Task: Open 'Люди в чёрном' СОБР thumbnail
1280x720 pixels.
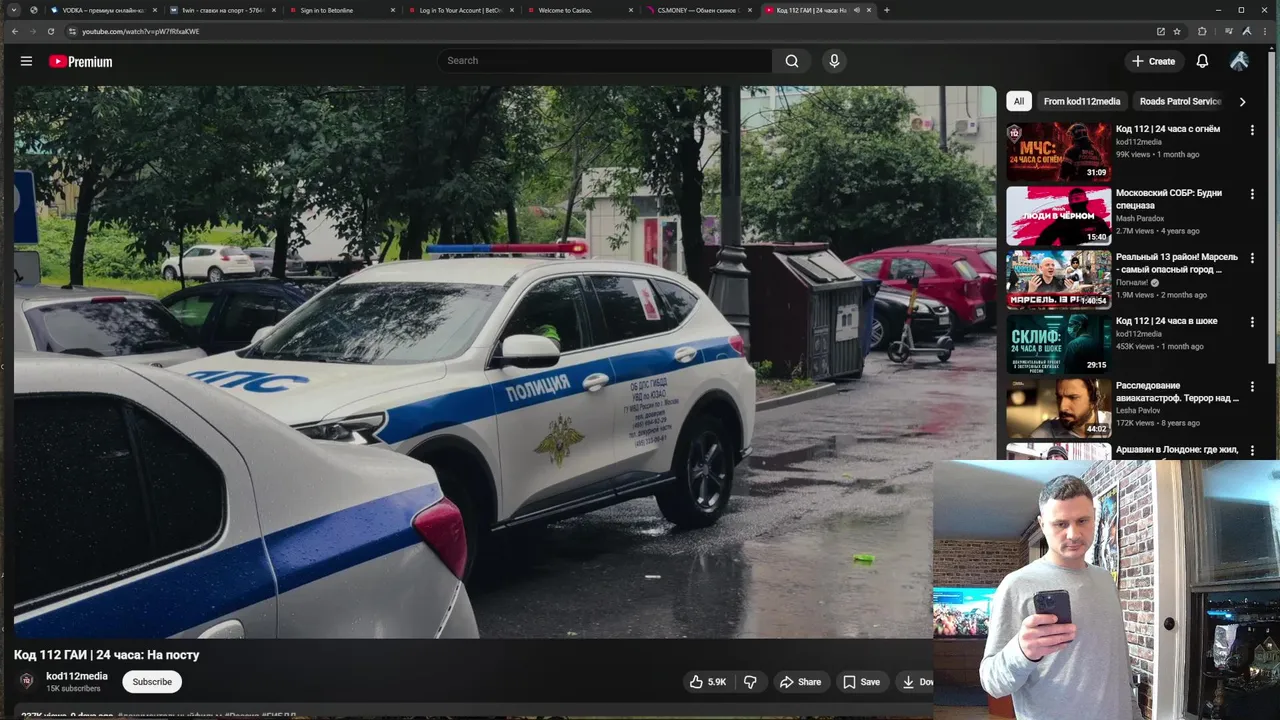Action: pyautogui.click(x=1058, y=216)
